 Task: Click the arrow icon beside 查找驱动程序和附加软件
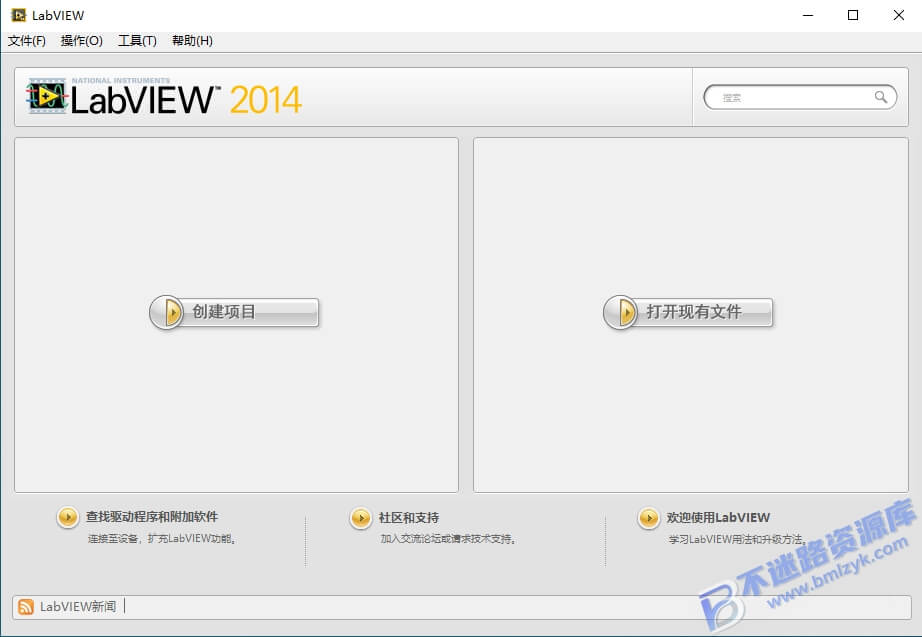68,518
